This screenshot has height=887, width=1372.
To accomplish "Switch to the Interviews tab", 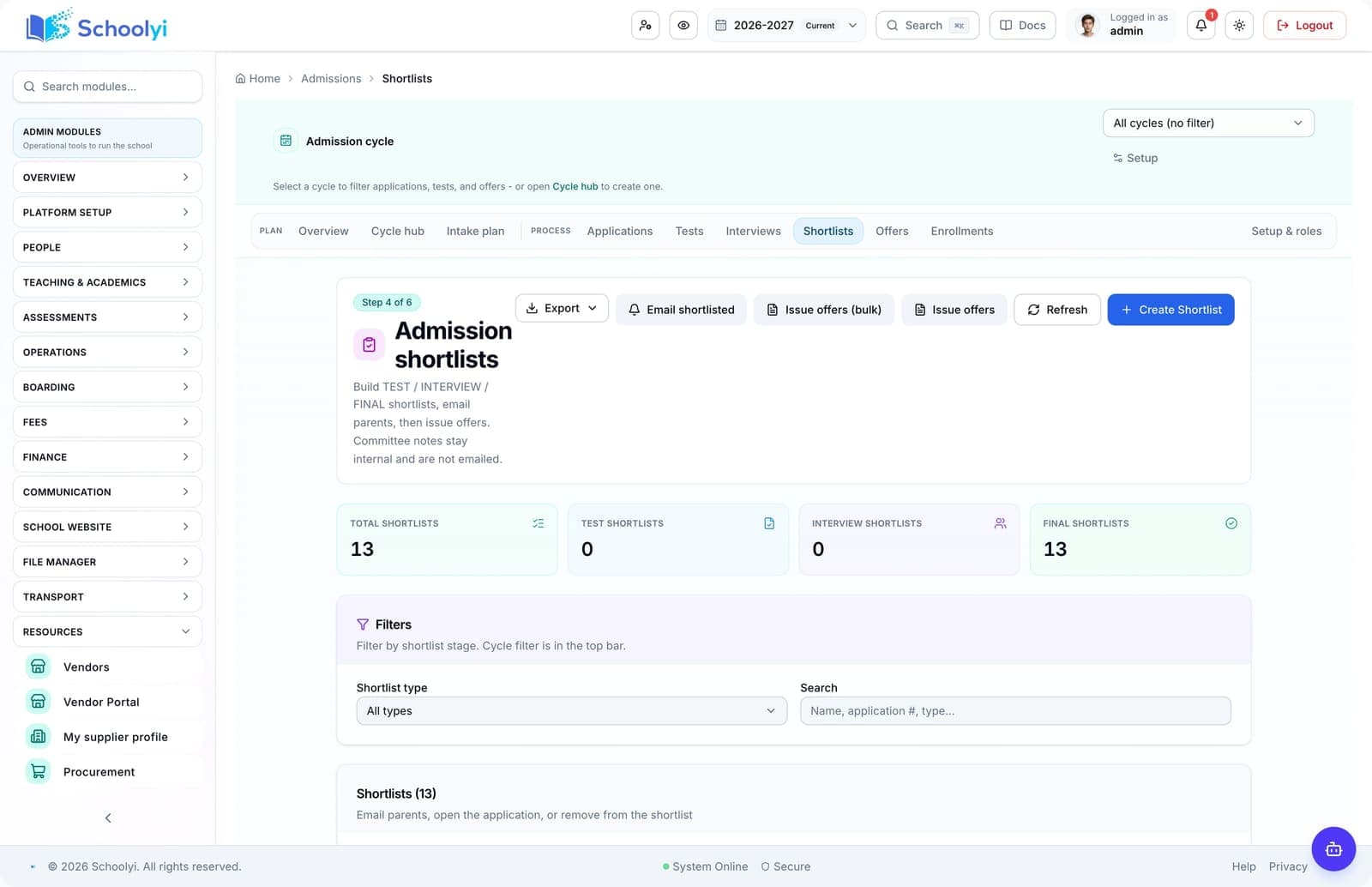I will (x=753, y=231).
